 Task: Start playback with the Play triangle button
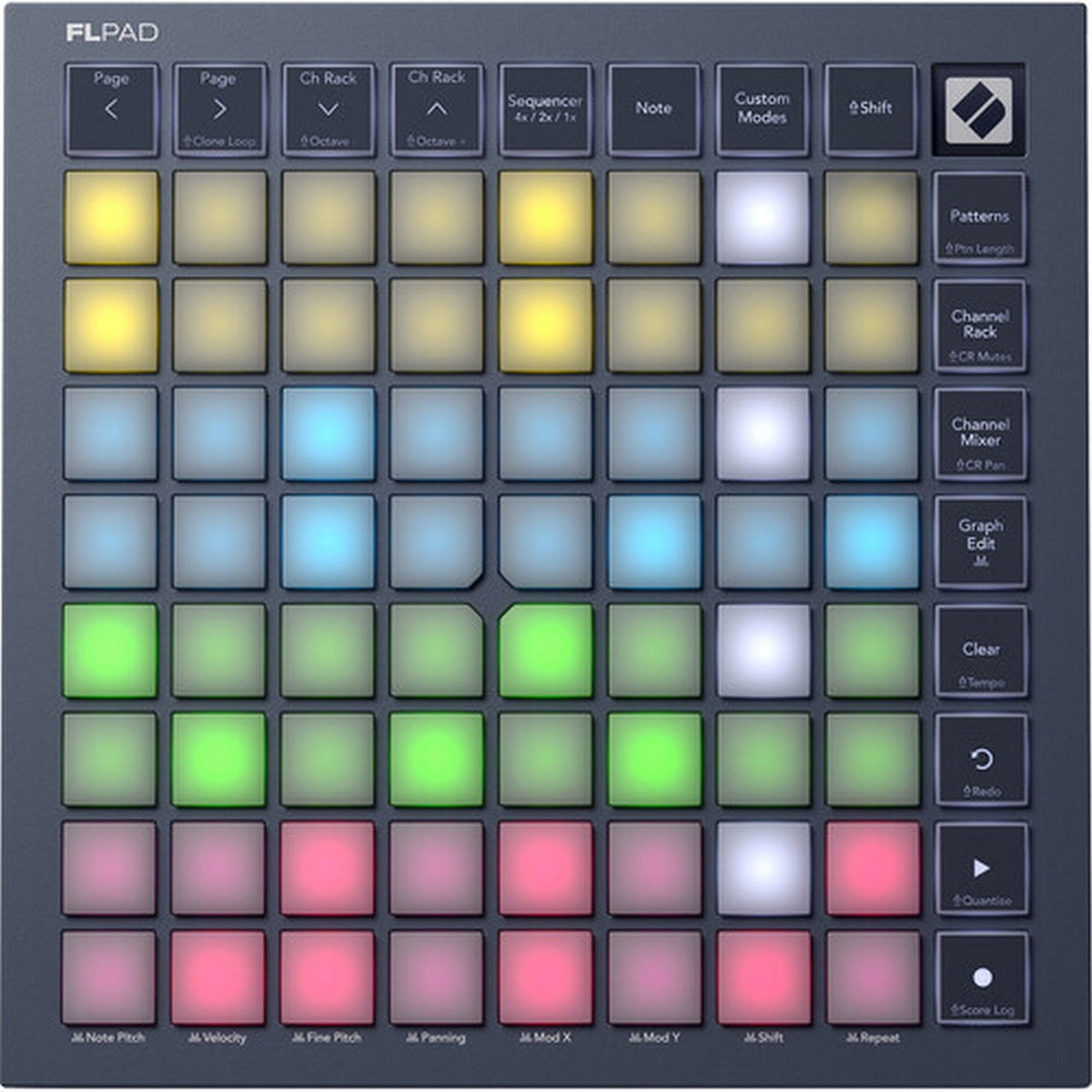tap(982, 869)
